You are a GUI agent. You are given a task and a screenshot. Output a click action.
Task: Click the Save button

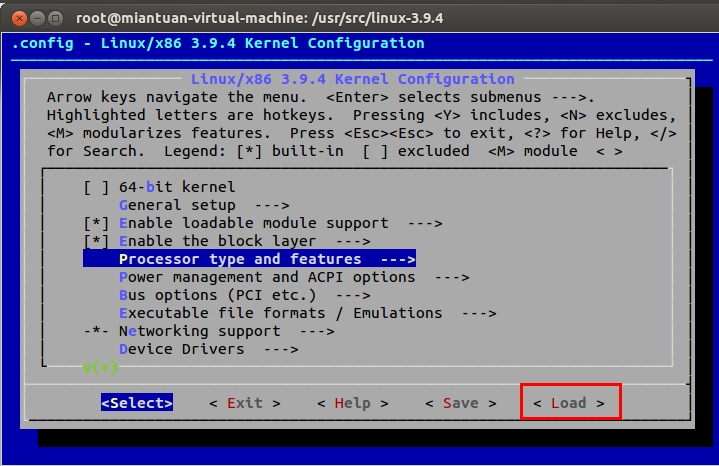click(461, 403)
